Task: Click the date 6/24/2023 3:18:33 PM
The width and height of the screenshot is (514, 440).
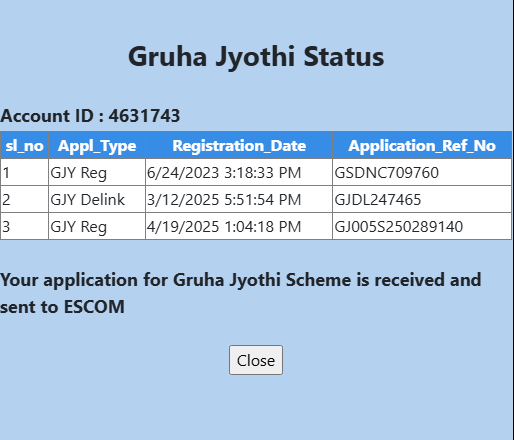Action: coord(224,173)
